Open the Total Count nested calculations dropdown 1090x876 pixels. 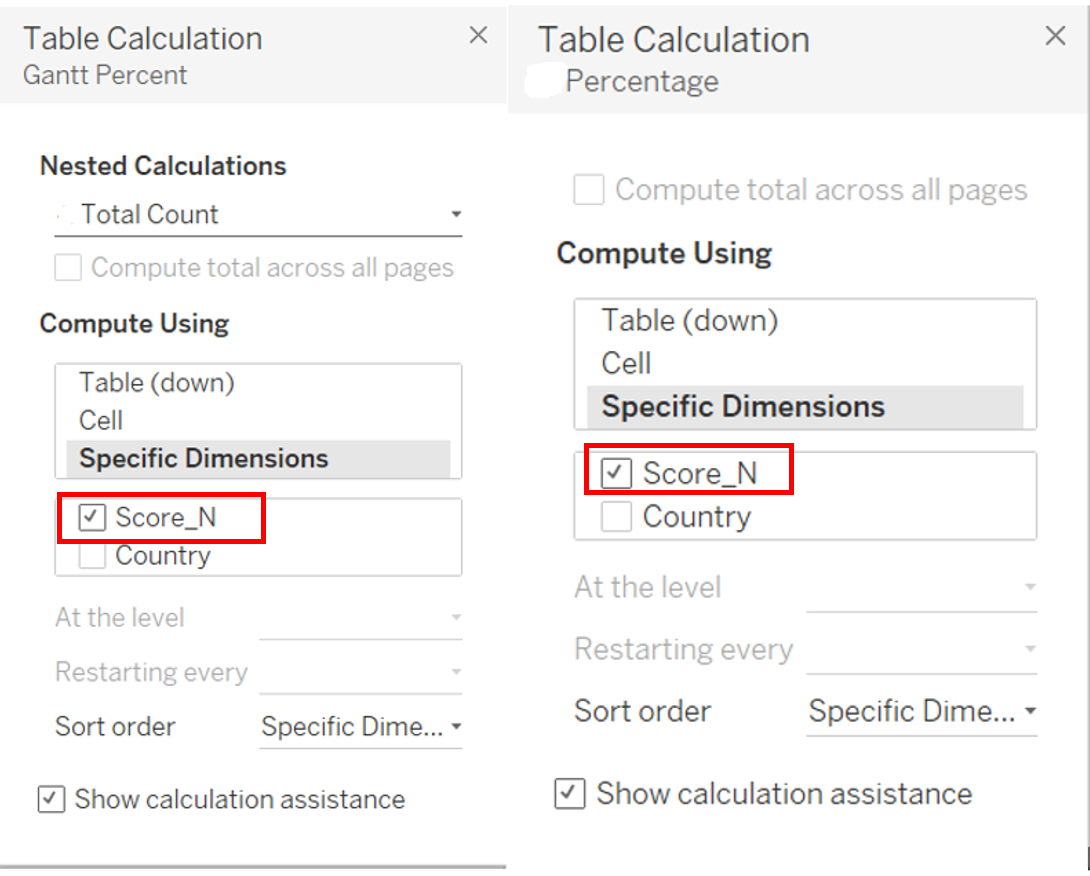[x=258, y=215]
